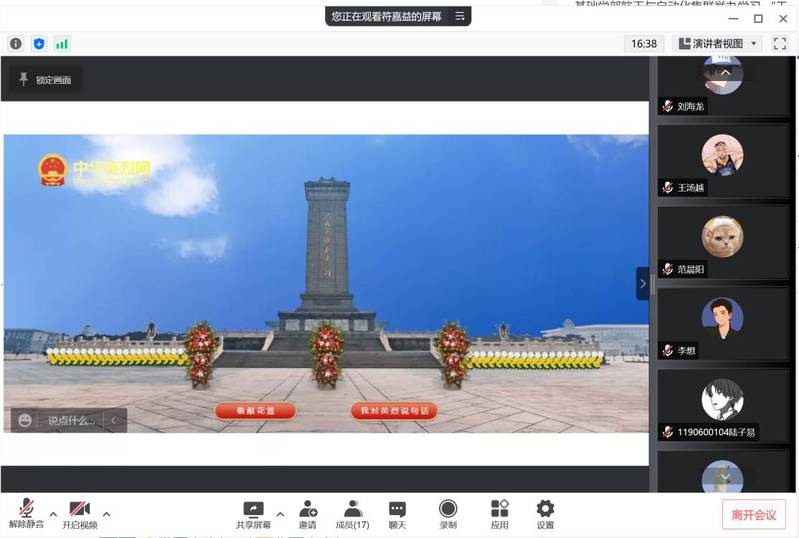Start recording with 录制 button
The width and height of the screenshot is (799, 538).
[448, 514]
